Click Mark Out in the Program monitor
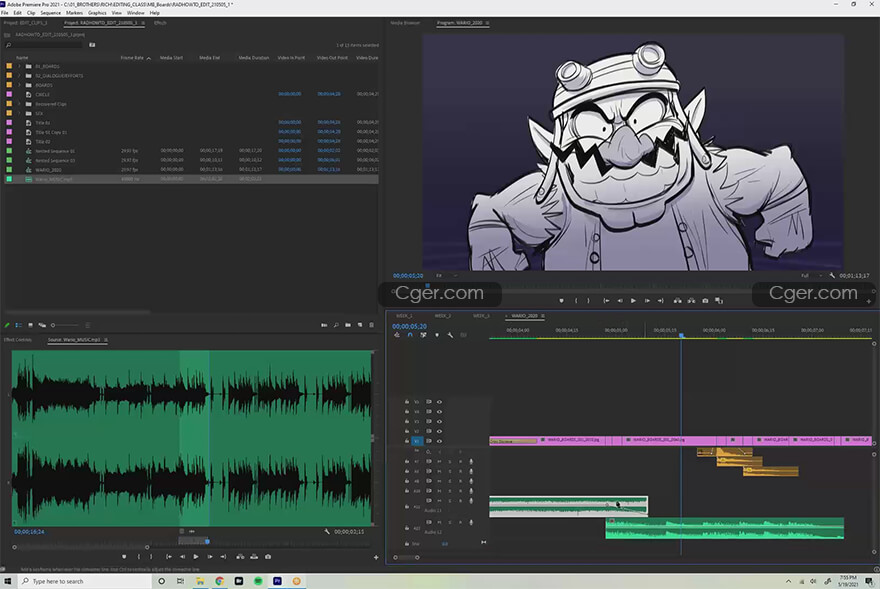This screenshot has width=880, height=589. [x=588, y=301]
